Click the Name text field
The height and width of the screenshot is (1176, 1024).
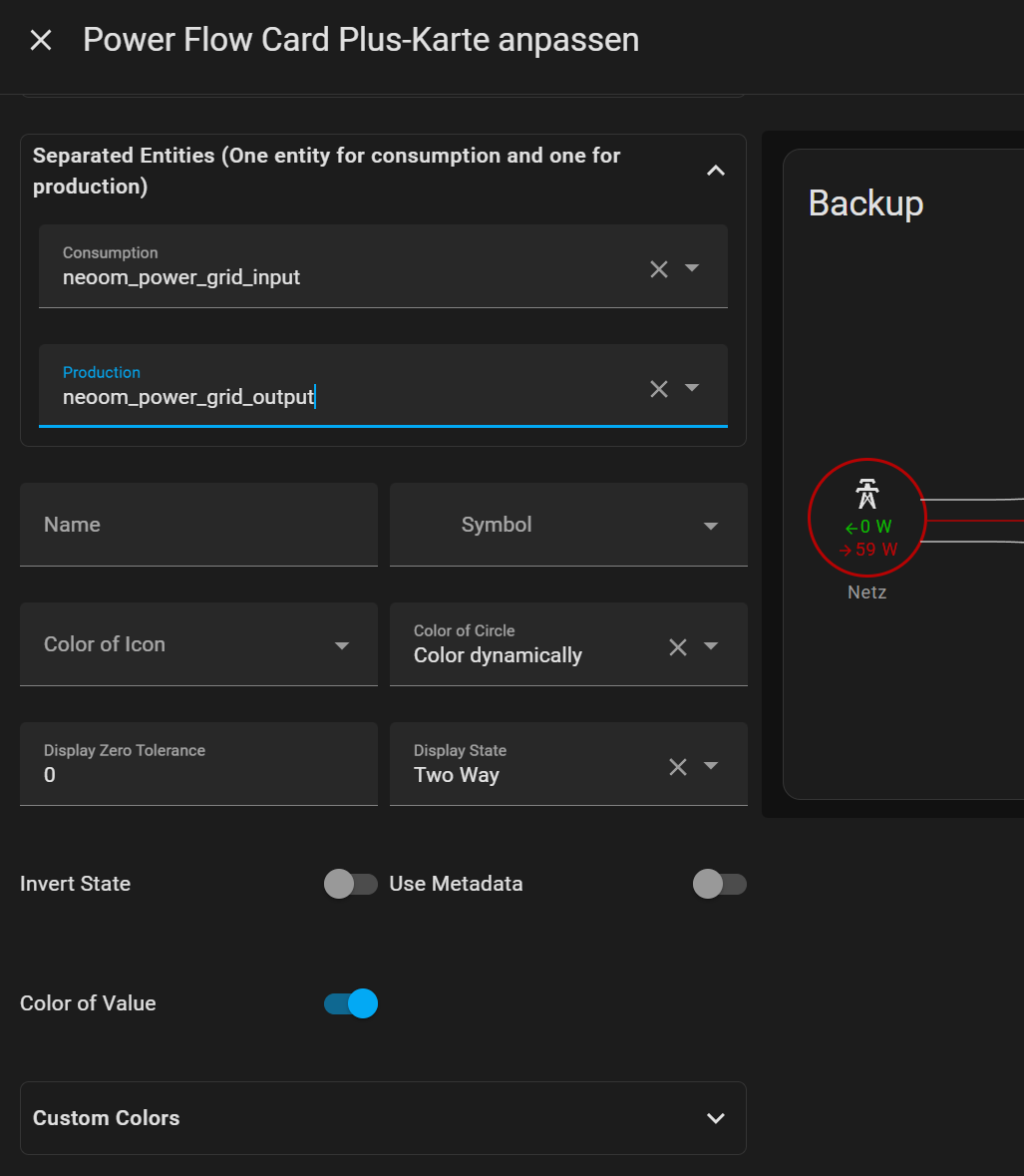(198, 525)
